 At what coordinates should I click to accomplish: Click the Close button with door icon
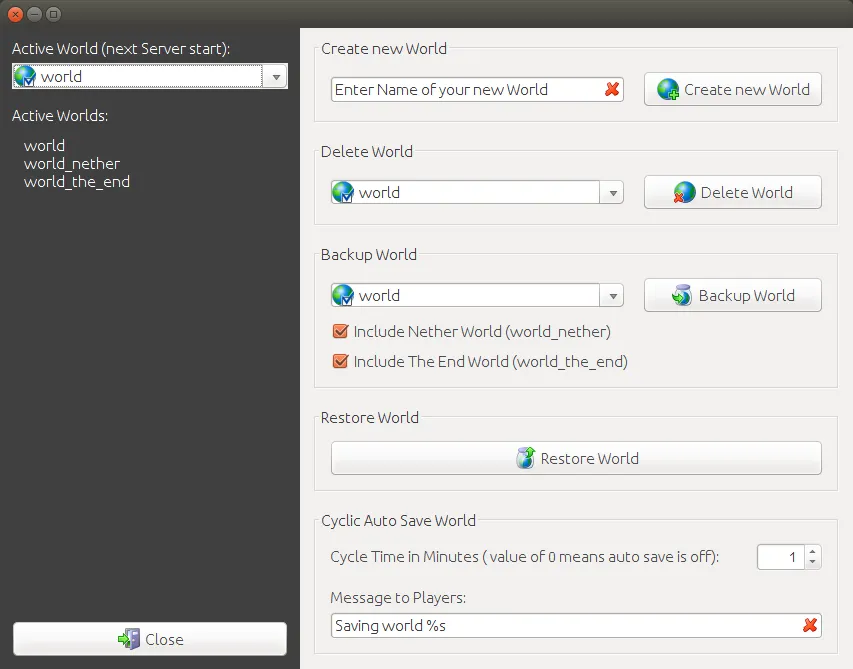150,639
